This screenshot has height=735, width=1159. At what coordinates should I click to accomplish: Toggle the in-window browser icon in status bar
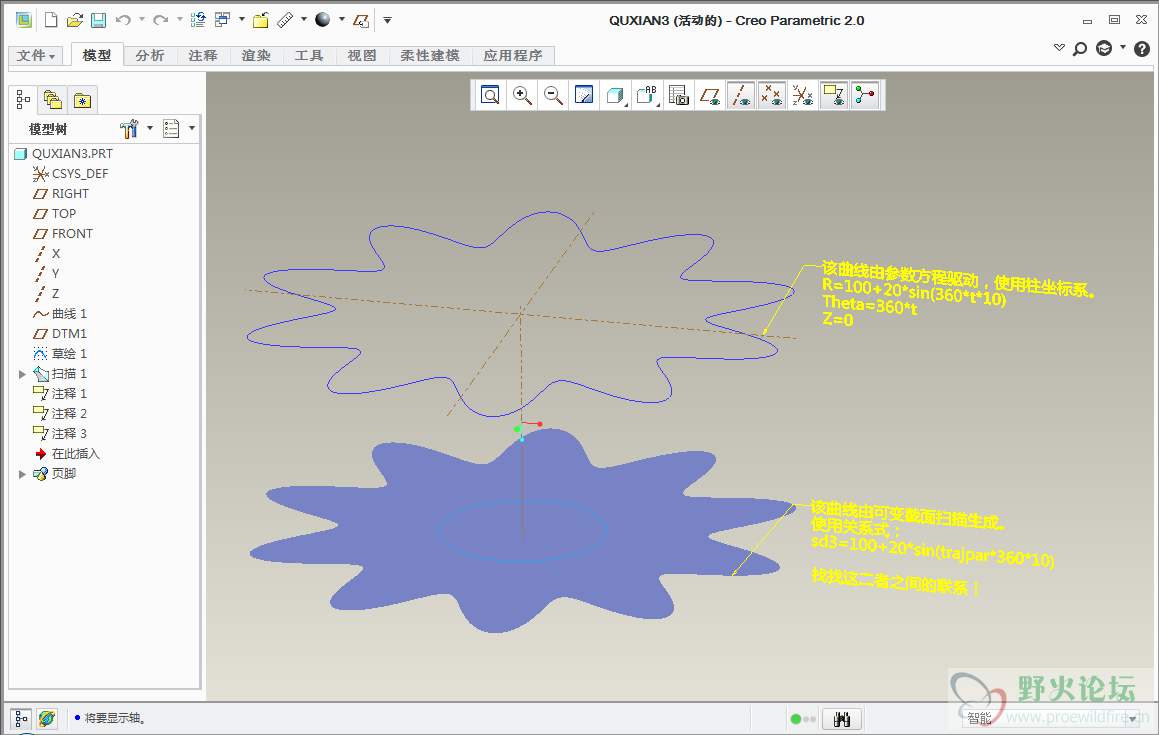pyautogui.click(x=47, y=719)
